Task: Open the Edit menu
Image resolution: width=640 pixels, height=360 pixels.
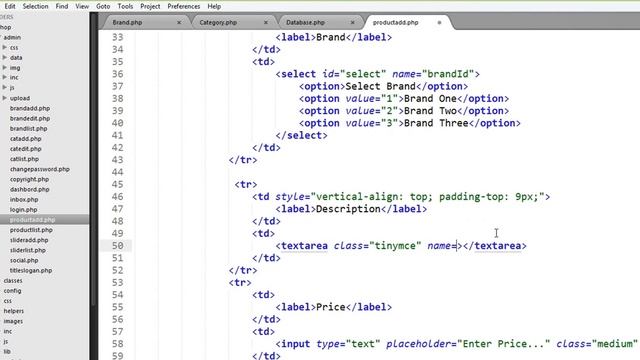Action: [10, 7]
